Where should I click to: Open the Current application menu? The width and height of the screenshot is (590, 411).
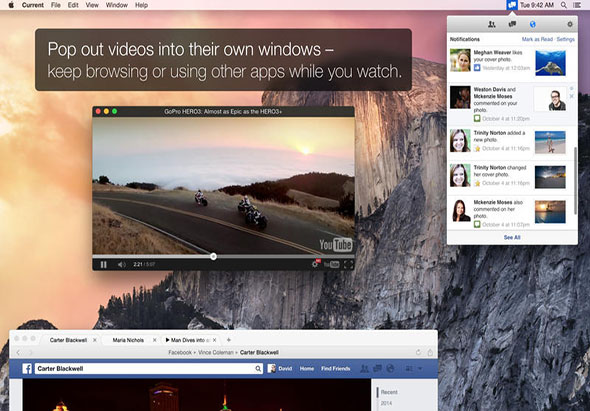33,5
